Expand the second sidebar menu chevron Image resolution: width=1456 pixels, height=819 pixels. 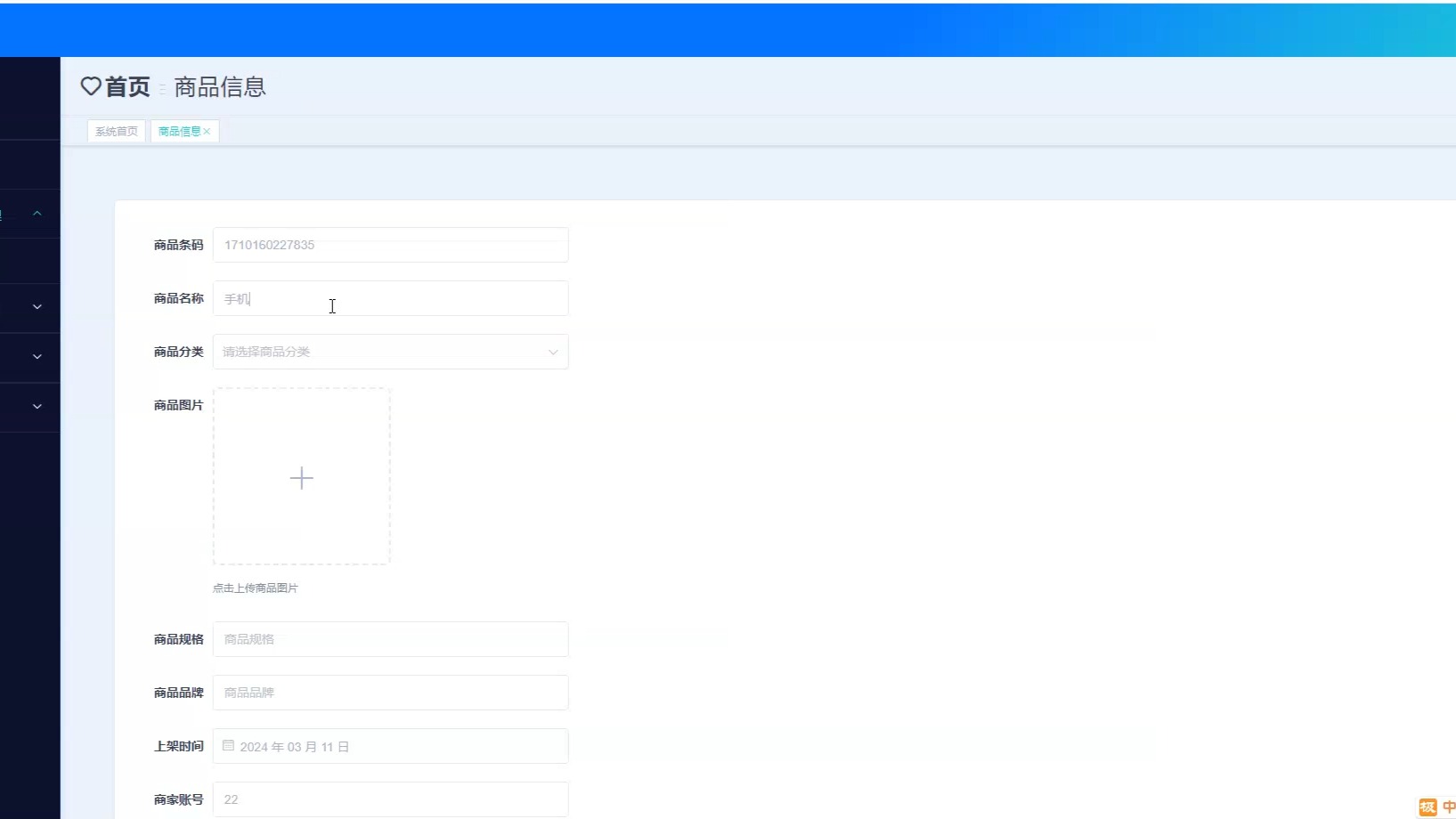pos(37,306)
